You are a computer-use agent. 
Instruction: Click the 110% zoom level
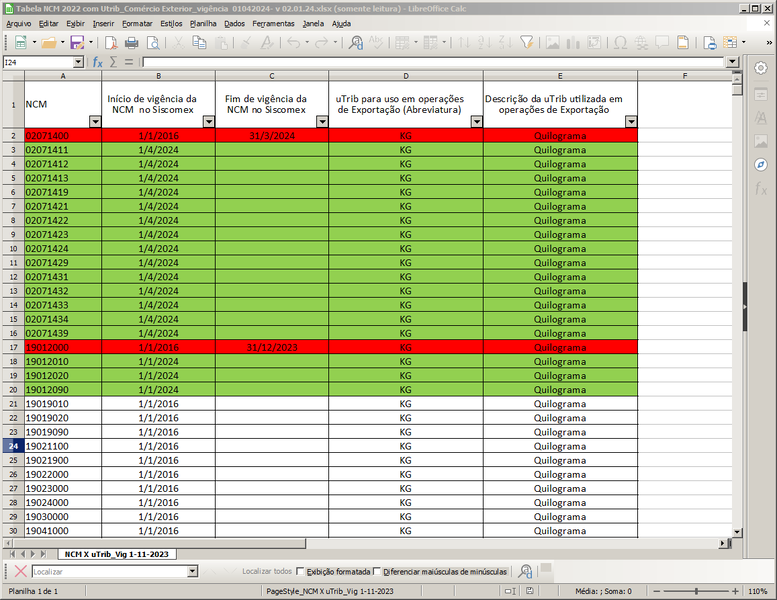(x=758, y=591)
